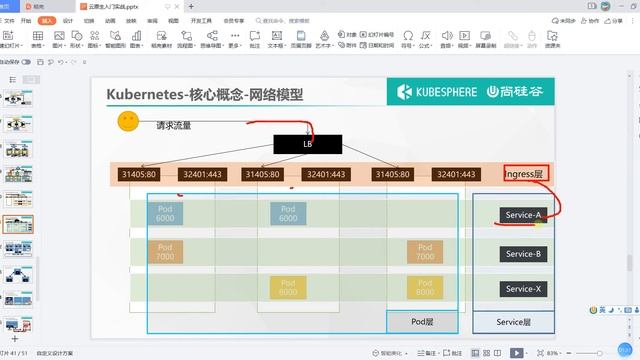
Task: Open the More (更多) ribbon items
Action: (235, 39)
